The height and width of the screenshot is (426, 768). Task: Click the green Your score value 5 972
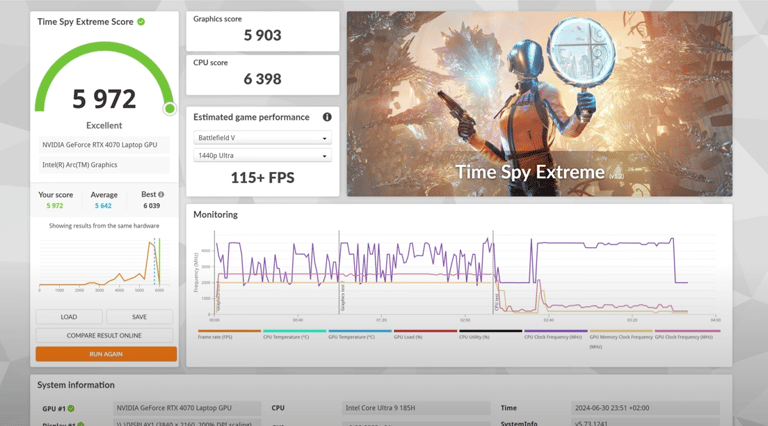point(55,206)
